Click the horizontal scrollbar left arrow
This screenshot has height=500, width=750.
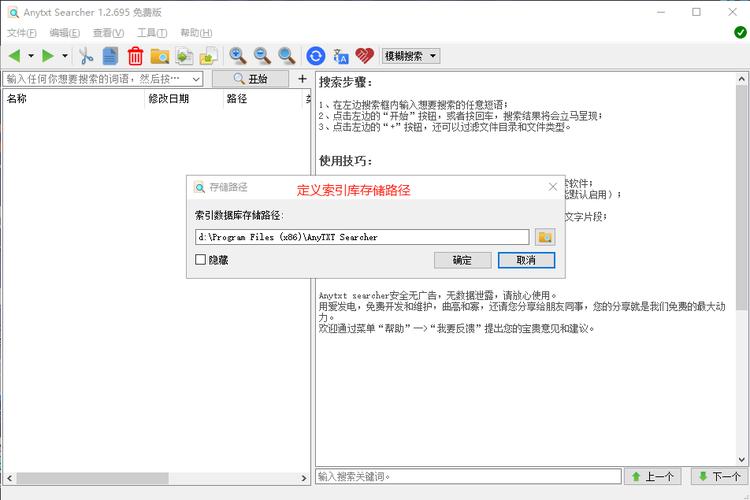pos(9,478)
